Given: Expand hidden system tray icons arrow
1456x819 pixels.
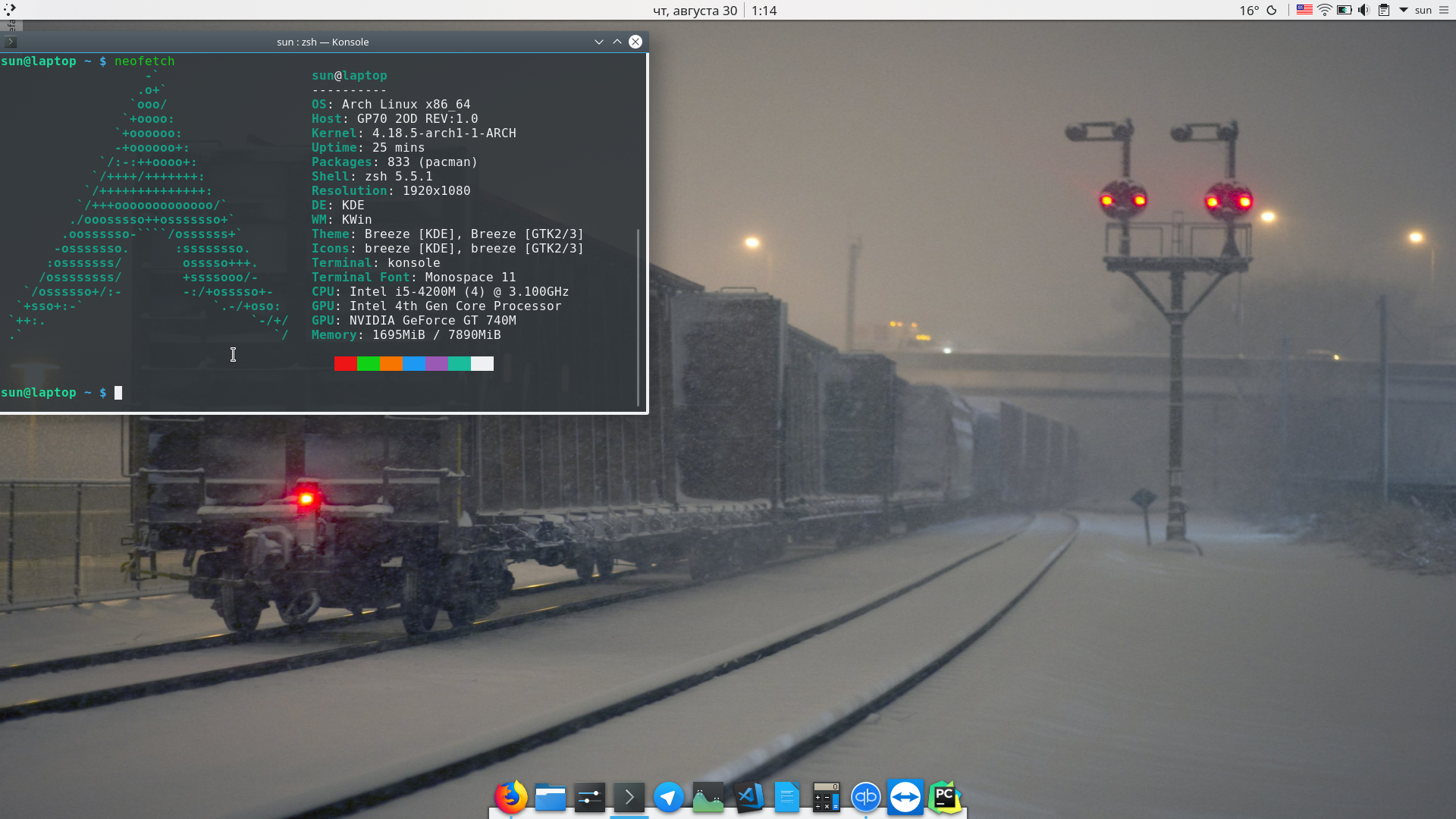Looking at the screenshot, I should pyautogui.click(x=1404, y=10).
